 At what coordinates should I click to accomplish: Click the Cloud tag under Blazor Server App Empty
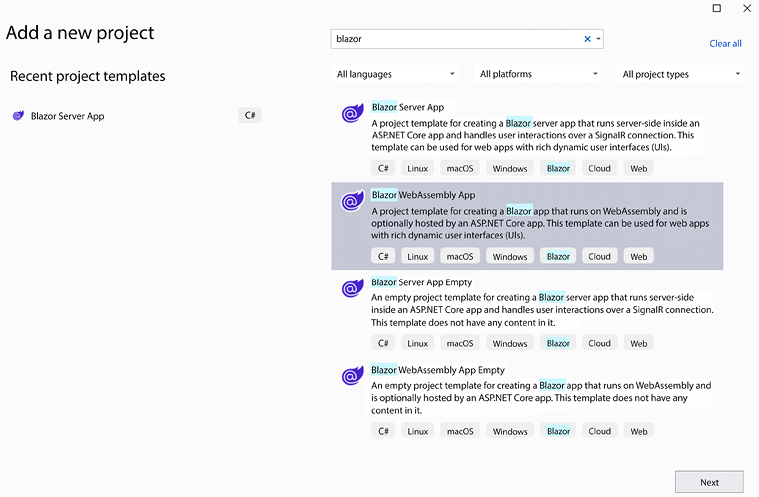click(x=599, y=343)
